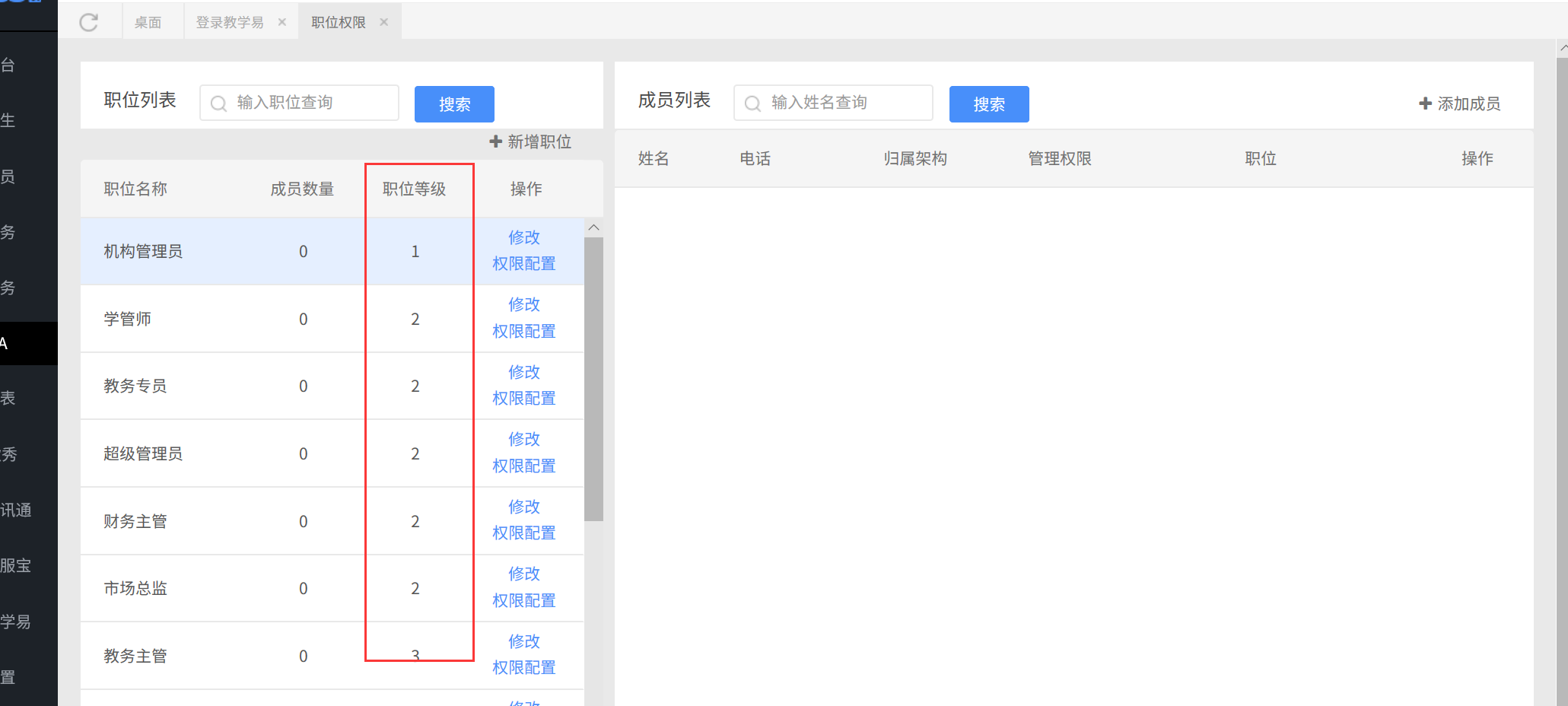Open the 讯通 sidebar menu item
The image size is (1568, 706).
[16, 510]
